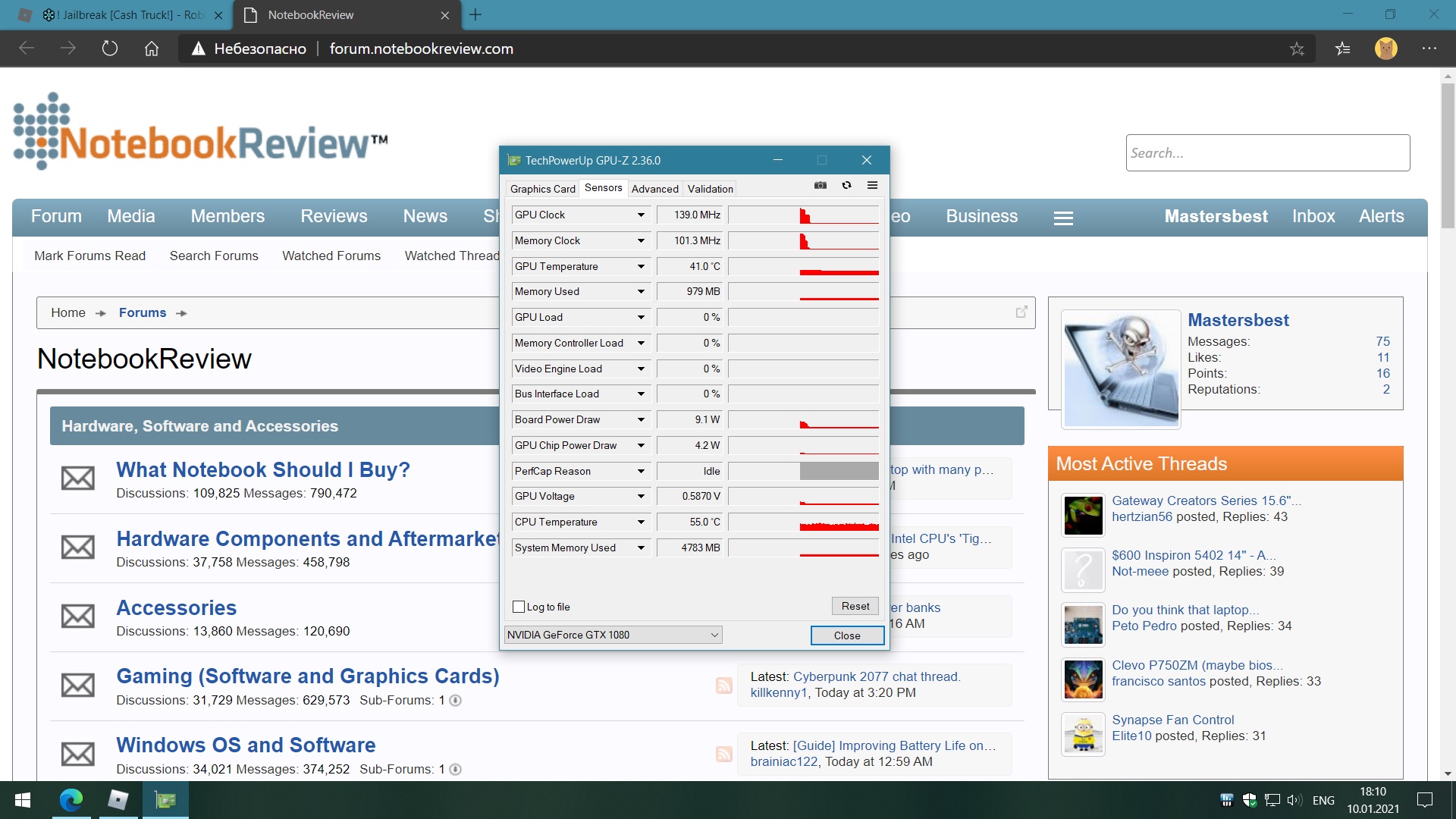Switch to the Jailbreak Roblox browser tab
1456x819 pixels.
tap(121, 14)
